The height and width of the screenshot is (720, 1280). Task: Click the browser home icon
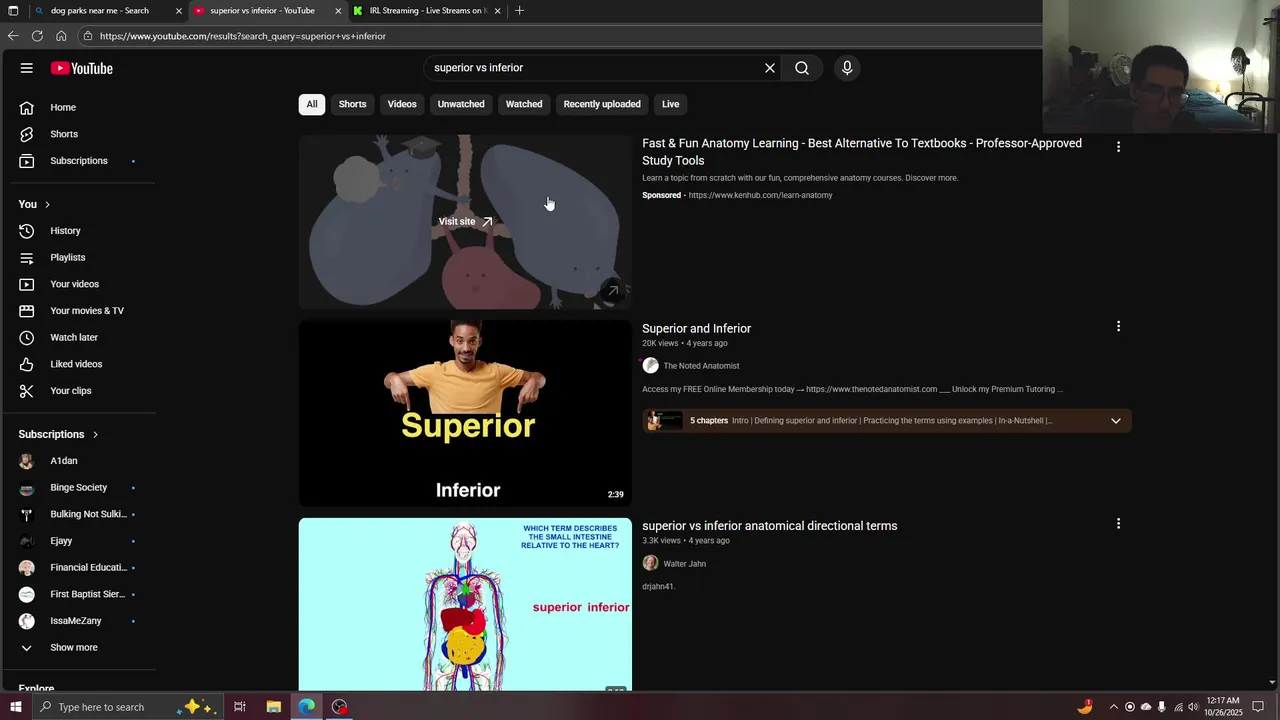(61, 36)
